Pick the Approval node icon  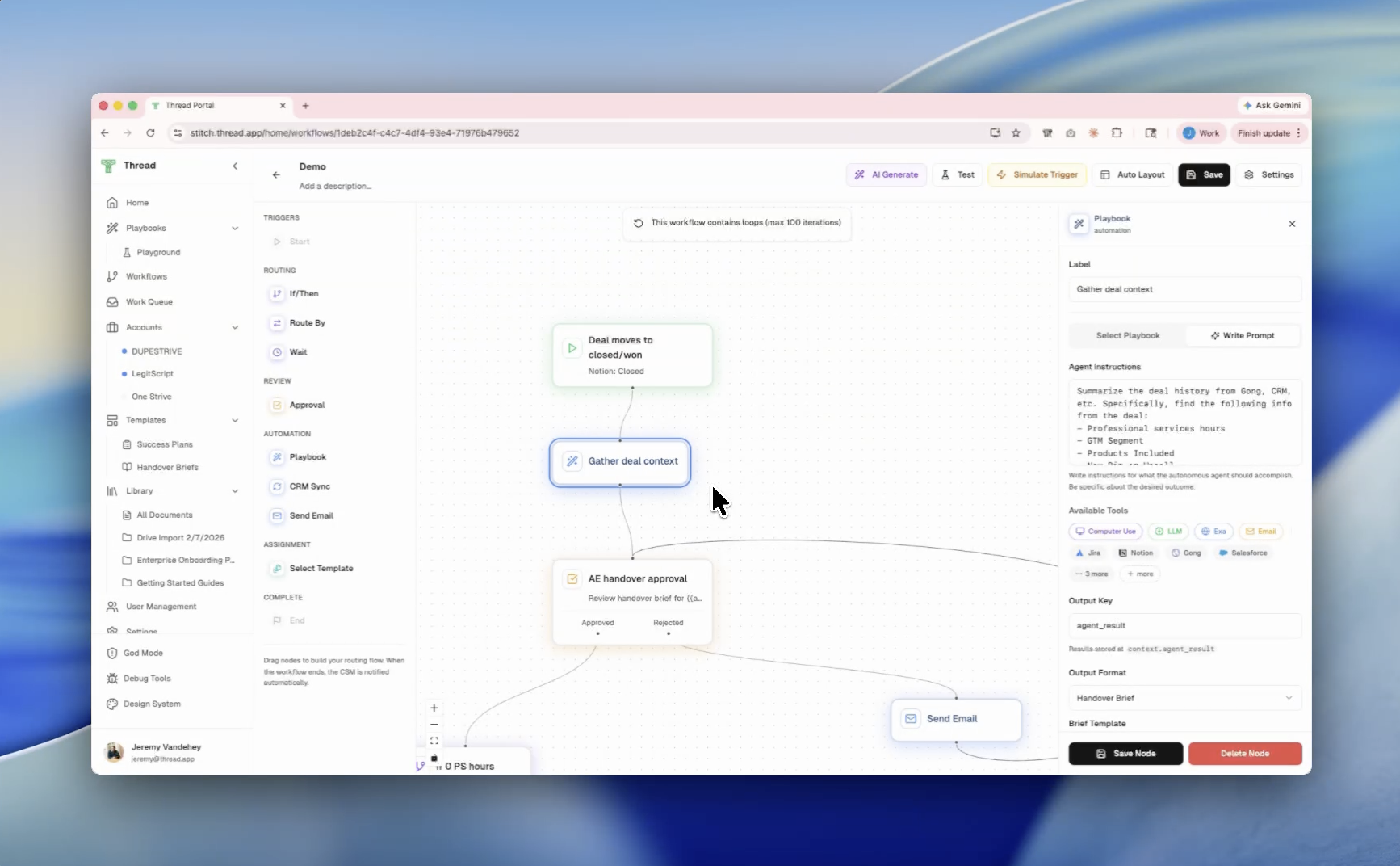coord(277,406)
